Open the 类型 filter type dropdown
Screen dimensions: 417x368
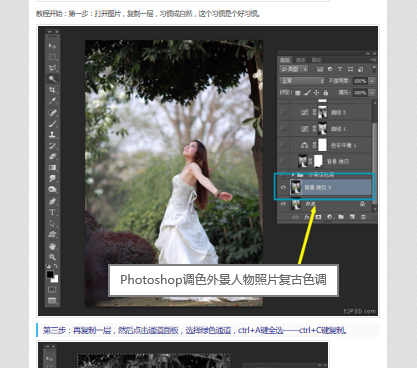click(293, 69)
